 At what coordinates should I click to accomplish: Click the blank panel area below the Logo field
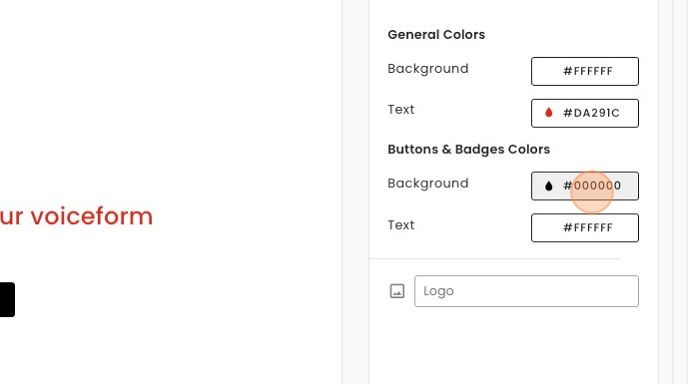pos(513,347)
